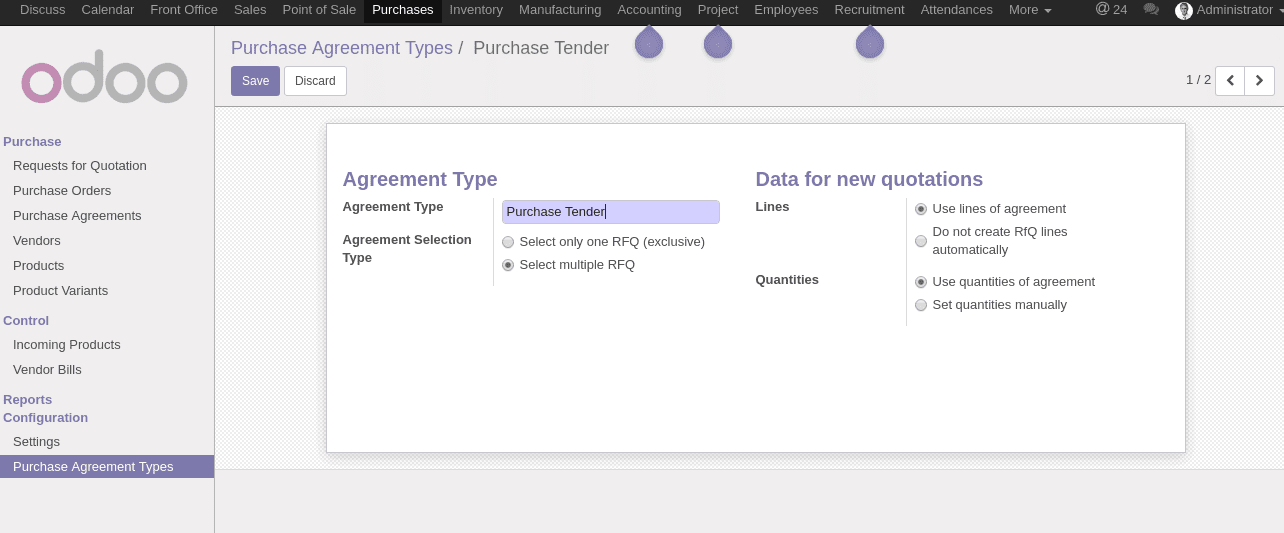The image size is (1284, 533).
Task: Open Purchase Agreements in sidebar
Action: [77, 216]
